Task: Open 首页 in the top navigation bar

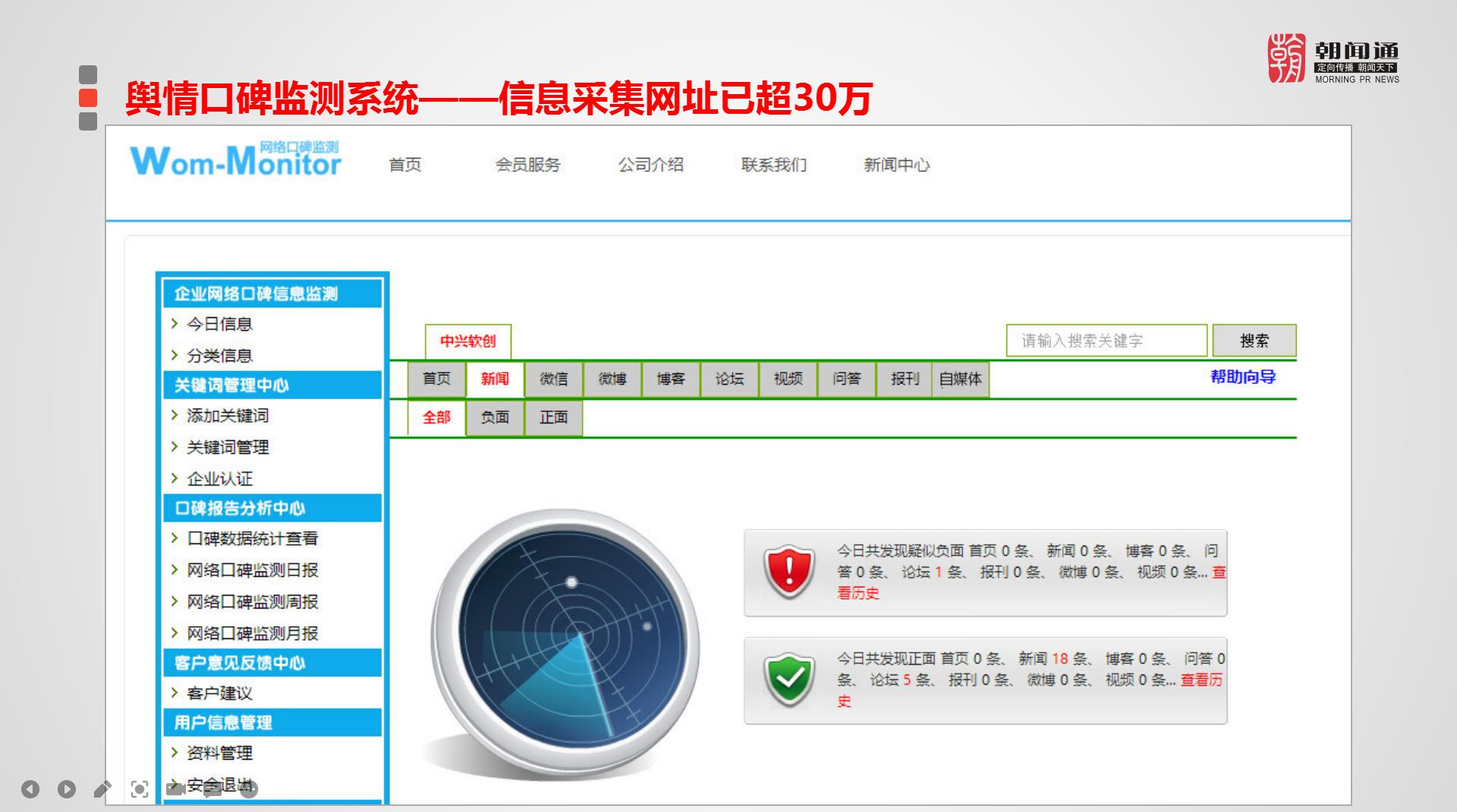Action: point(405,165)
